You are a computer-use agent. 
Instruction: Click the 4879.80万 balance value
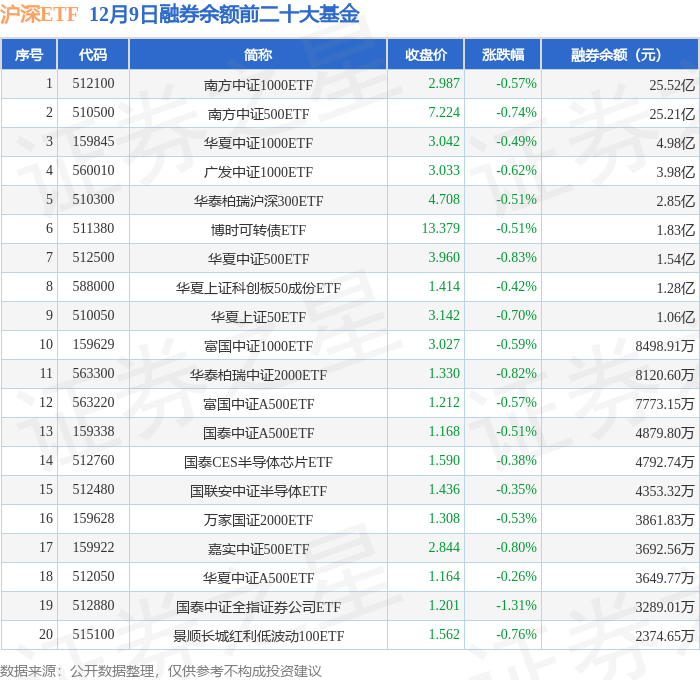[x=665, y=433]
